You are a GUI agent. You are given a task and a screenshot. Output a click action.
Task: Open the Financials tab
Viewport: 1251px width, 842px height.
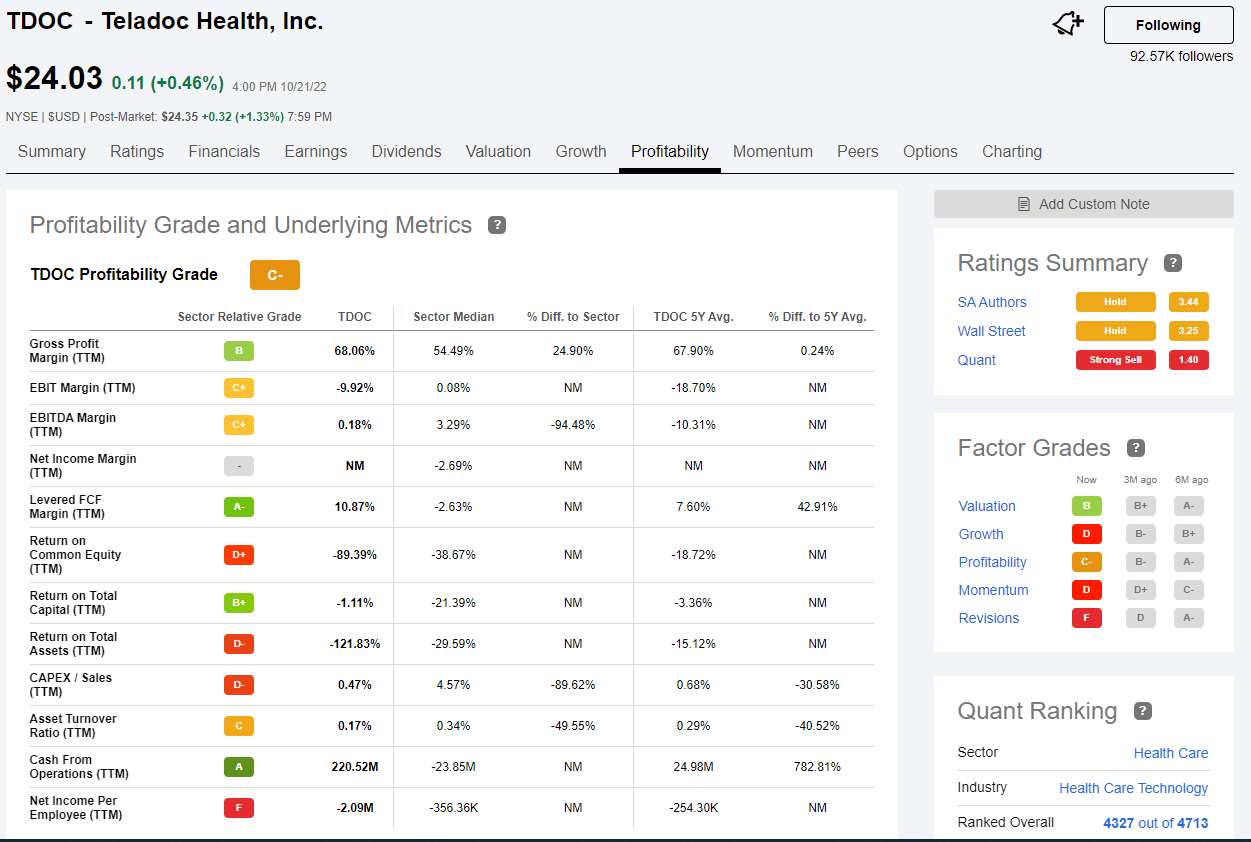[224, 152]
